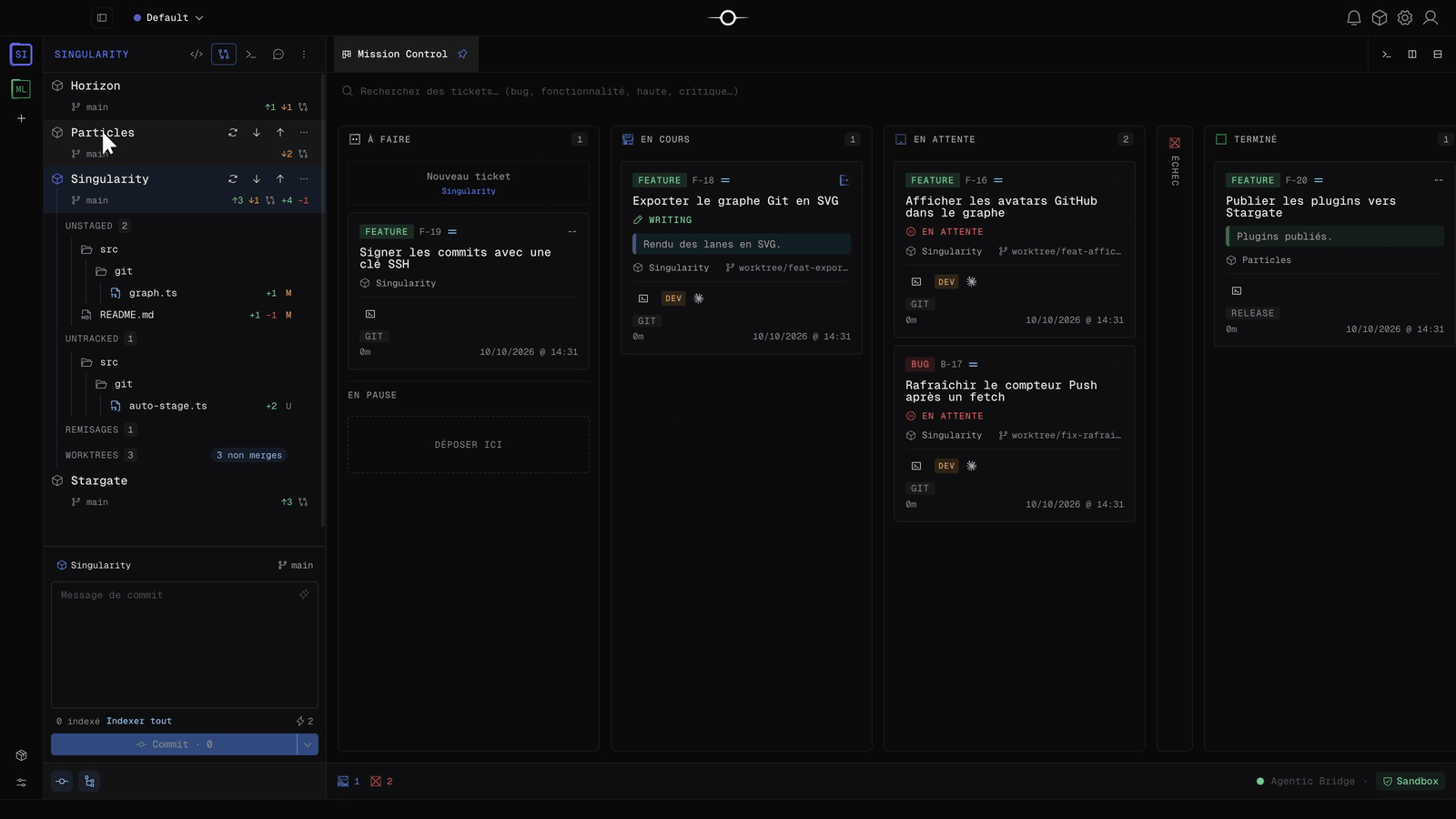The width and height of the screenshot is (1456, 819).
Task: Switch to the Mission Control tab
Action: tap(406, 55)
